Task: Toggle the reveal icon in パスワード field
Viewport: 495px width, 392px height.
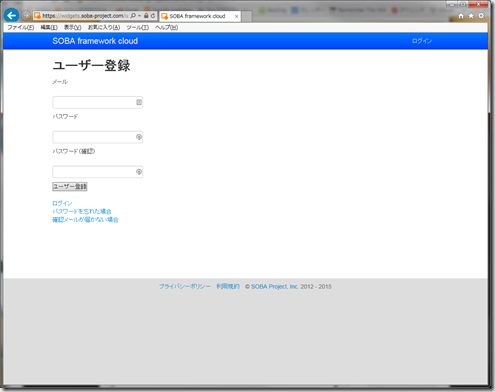Action: [x=139, y=137]
